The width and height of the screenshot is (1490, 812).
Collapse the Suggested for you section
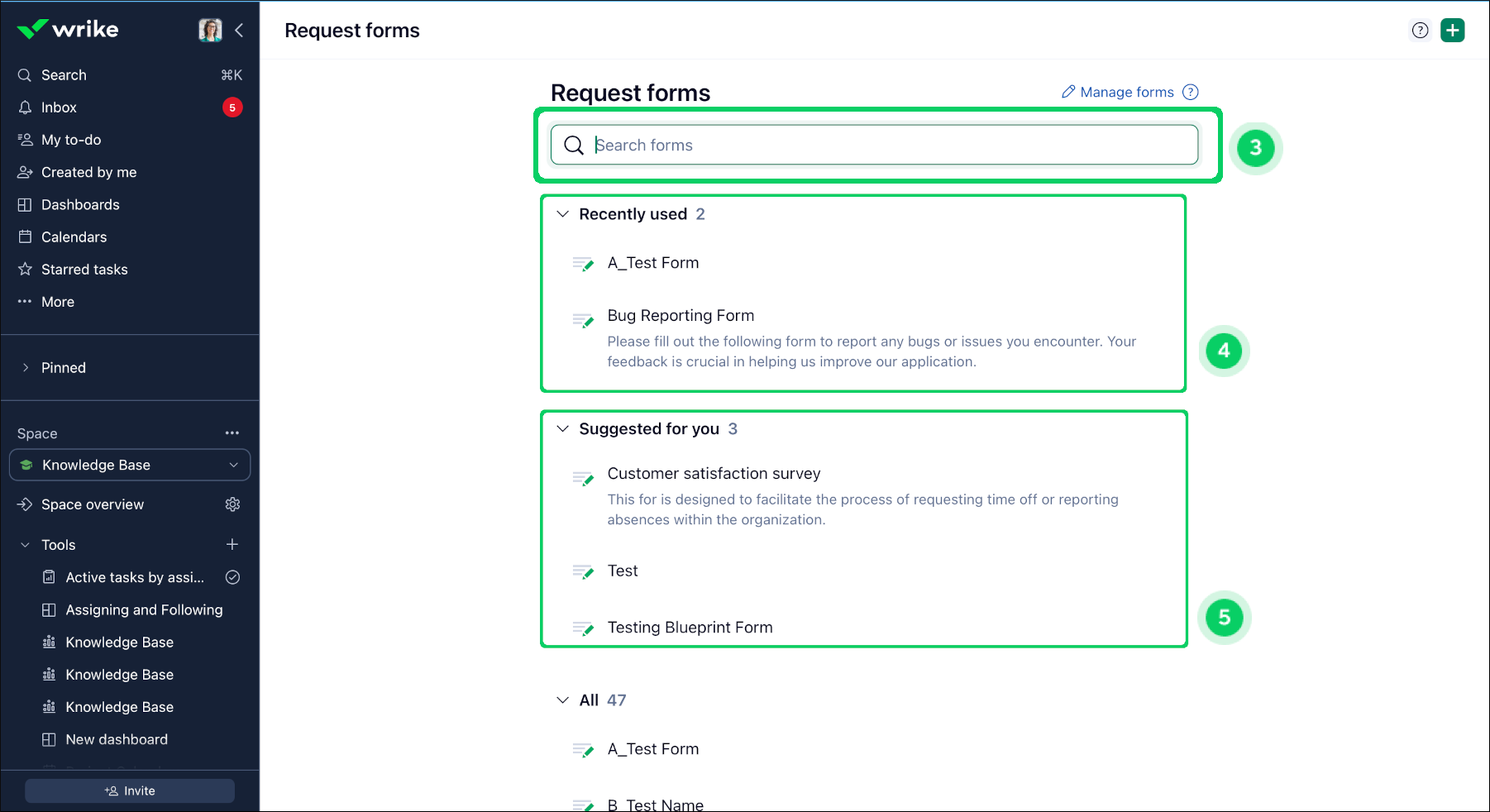tap(562, 428)
